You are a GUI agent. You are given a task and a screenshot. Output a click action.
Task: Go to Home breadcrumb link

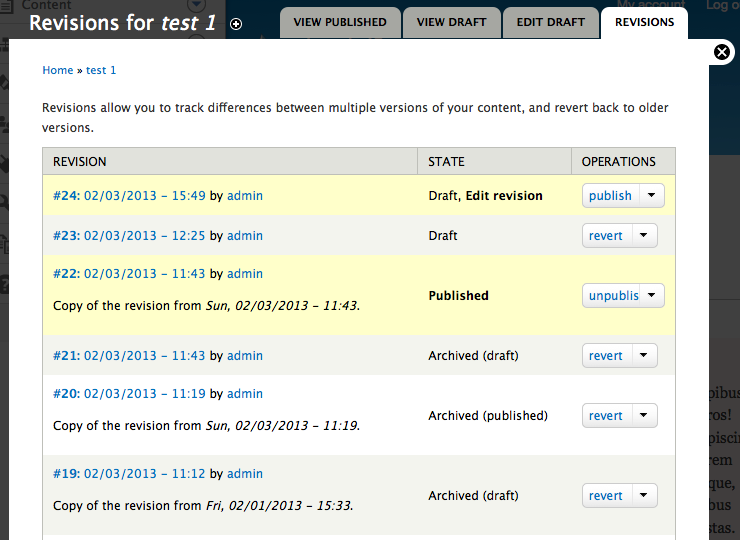pos(58,70)
